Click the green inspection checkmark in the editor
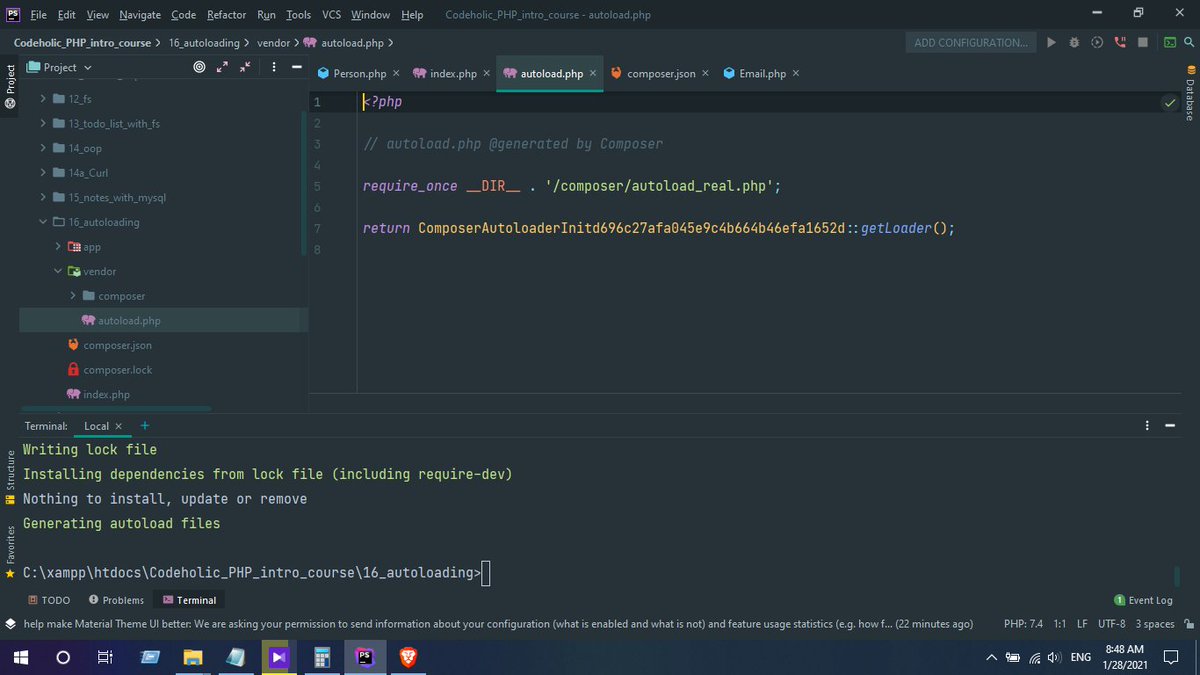1200x675 pixels. click(1170, 102)
